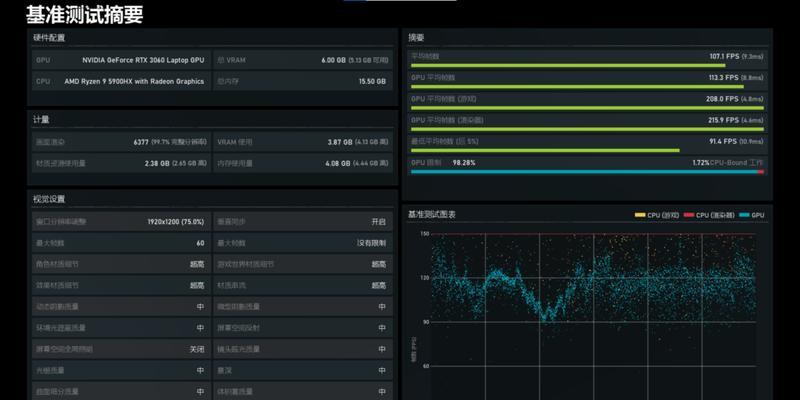The height and width of the screenshot is (400, 800).
Task: Select the 15.50 GB total memory value
Action: tap(372, 81)
